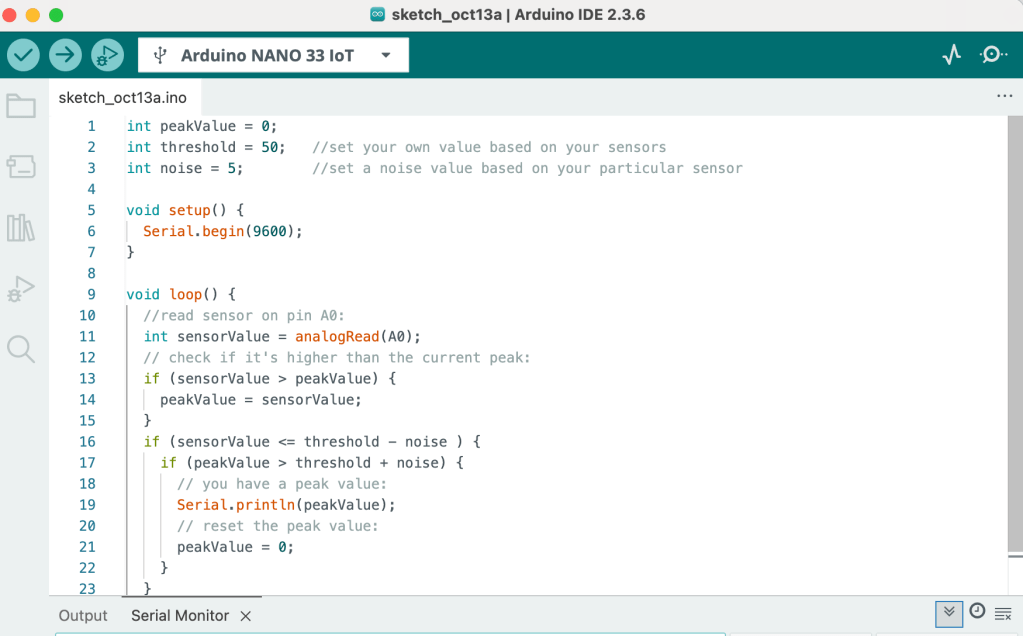Open the Library Manager books icon
Screen dimensions: 1023x636
pos(21,228)
